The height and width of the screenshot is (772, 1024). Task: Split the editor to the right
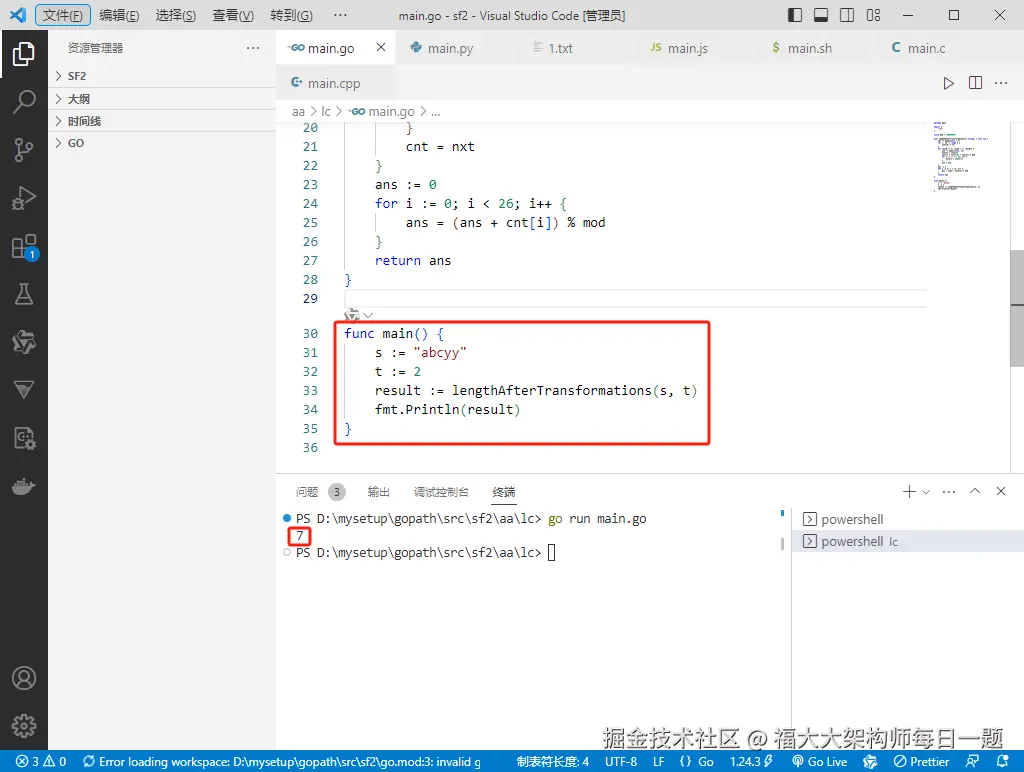[975, 83]
